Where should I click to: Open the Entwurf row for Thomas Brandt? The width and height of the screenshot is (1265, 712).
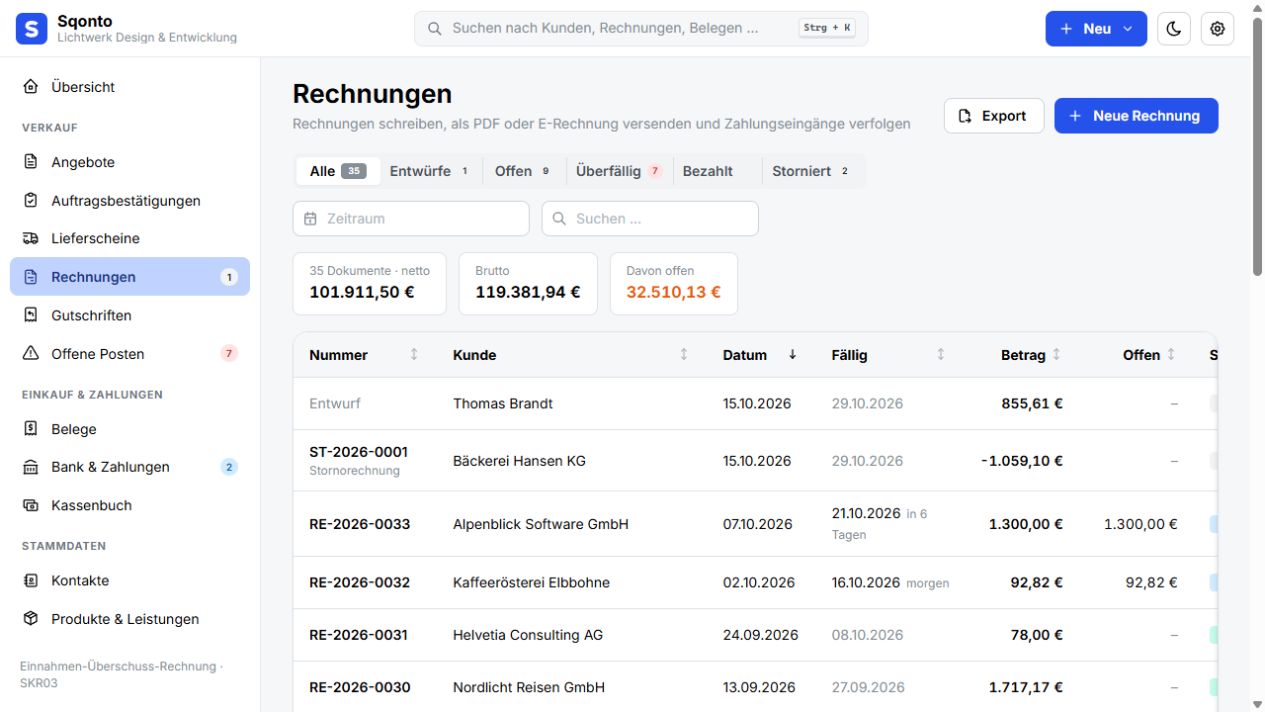coord(755,404)
